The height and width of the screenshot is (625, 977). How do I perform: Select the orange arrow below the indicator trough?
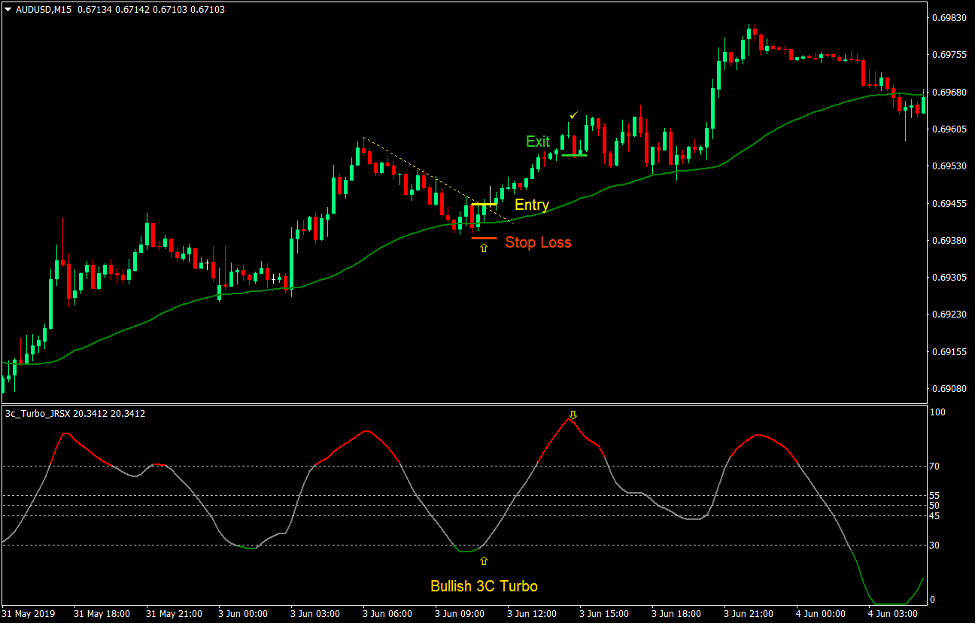[x=482, y=559]
